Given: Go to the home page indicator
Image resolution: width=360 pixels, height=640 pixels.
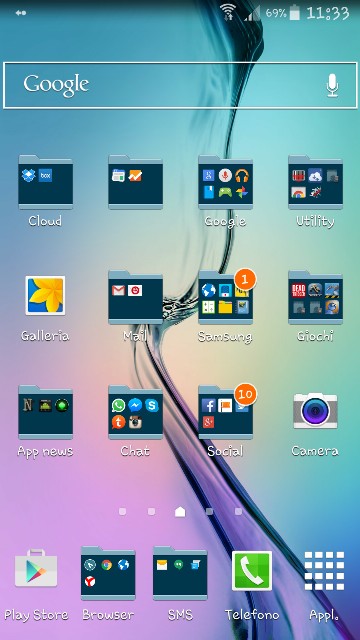Looking at the screenshot, I should click(x=180, y=511).
